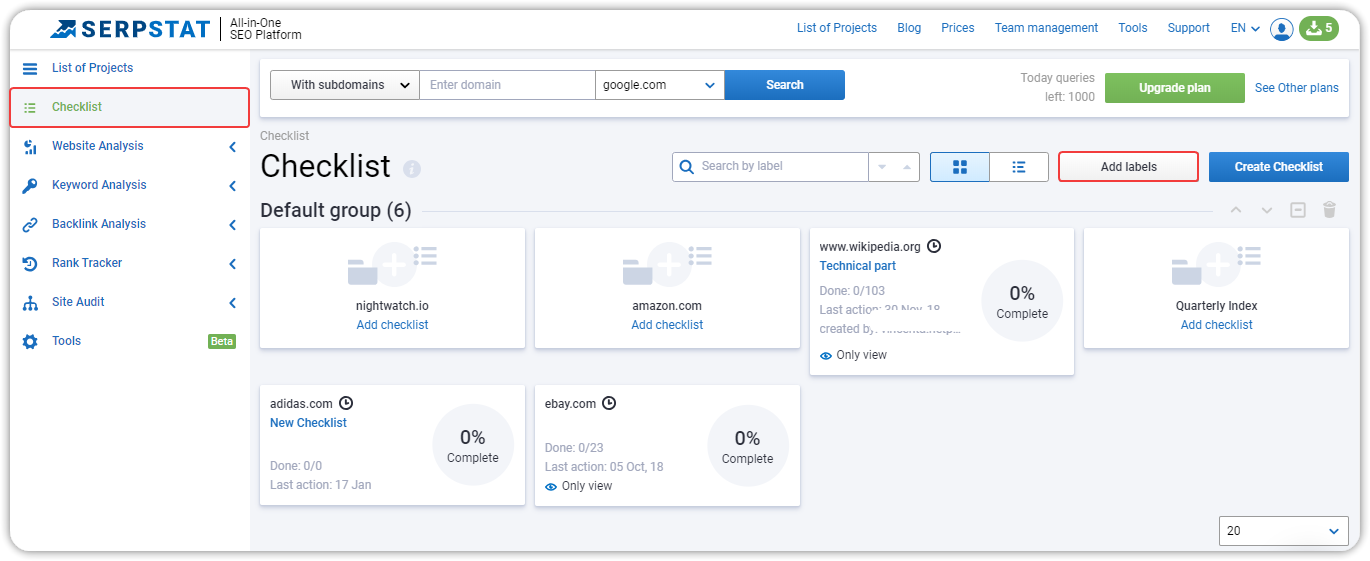Click the folder plus icon on nightwatch.io card
The width and height of the screenshot is (1370, 561).
pos(393,264)
